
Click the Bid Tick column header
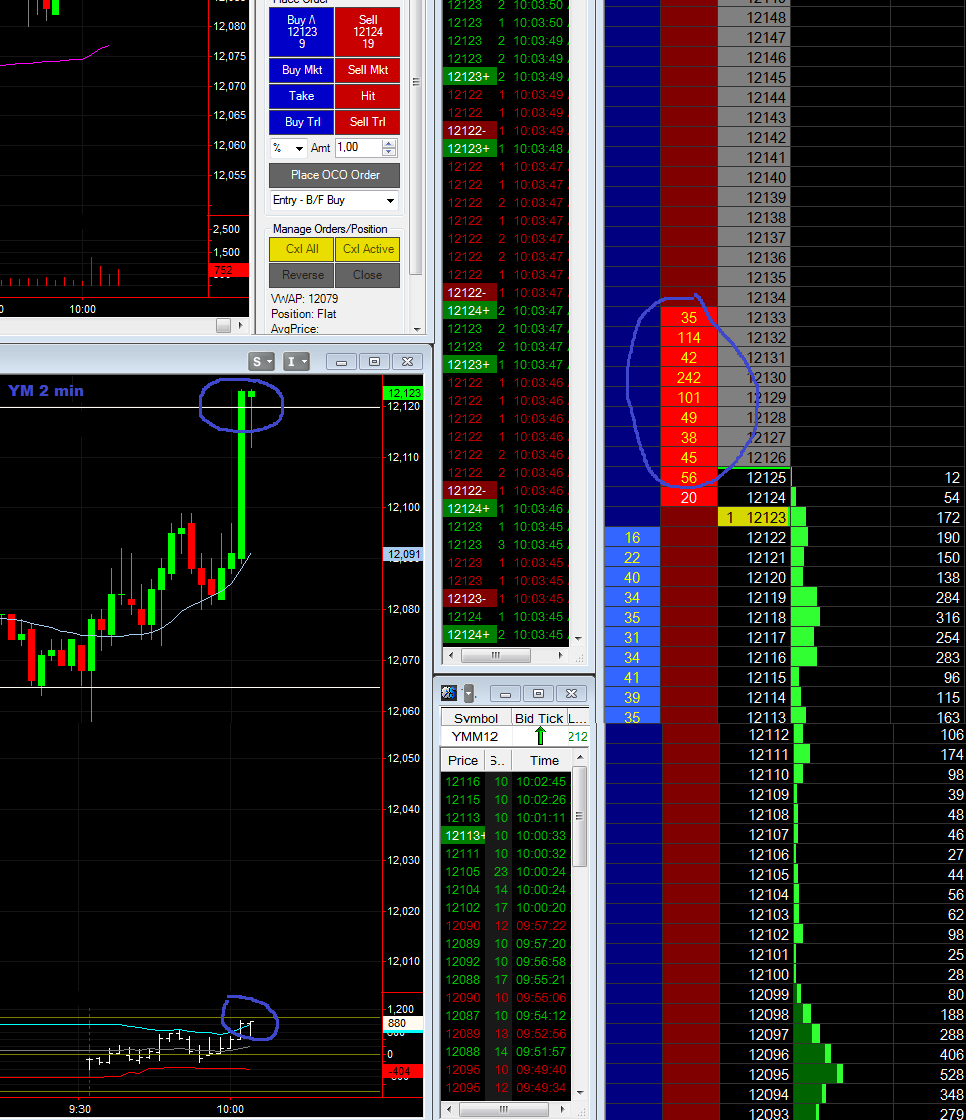(539, 718)
